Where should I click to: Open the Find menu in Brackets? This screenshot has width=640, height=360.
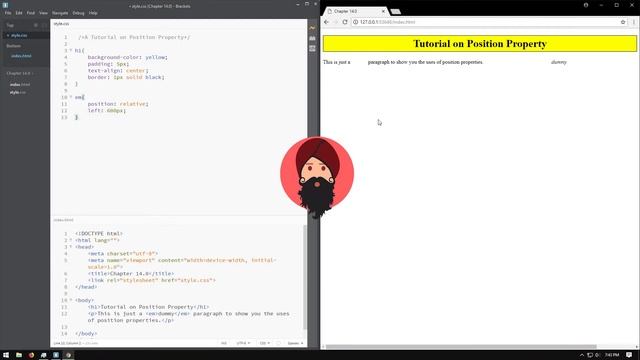pyautogui.click(x=31, y=13)
